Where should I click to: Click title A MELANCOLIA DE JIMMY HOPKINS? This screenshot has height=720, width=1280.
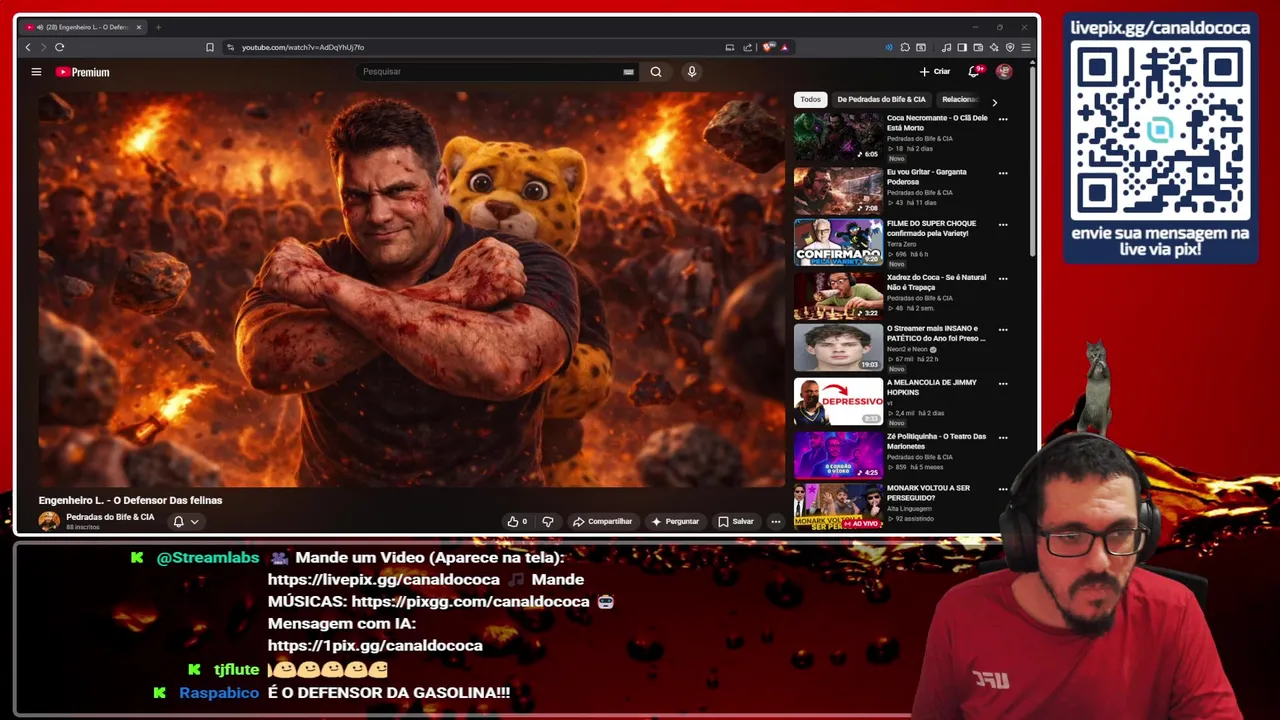(x=932, y=387)
